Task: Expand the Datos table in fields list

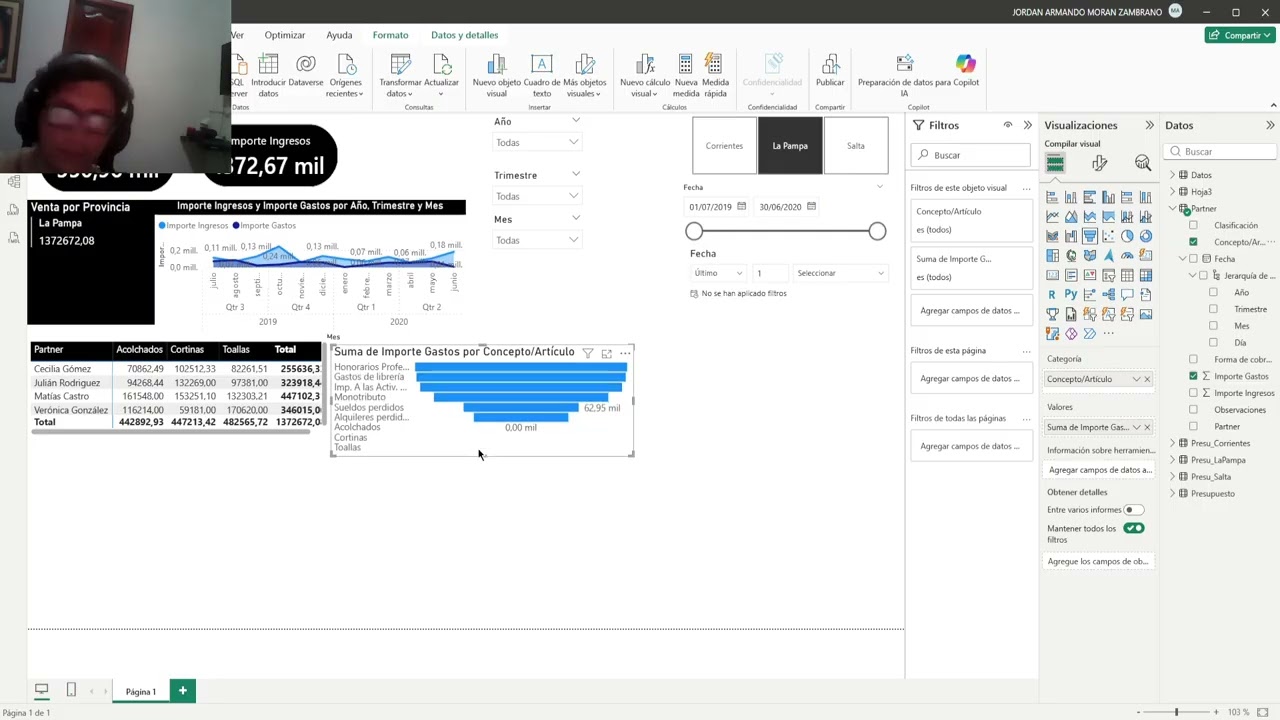Action: point(1173,175)
